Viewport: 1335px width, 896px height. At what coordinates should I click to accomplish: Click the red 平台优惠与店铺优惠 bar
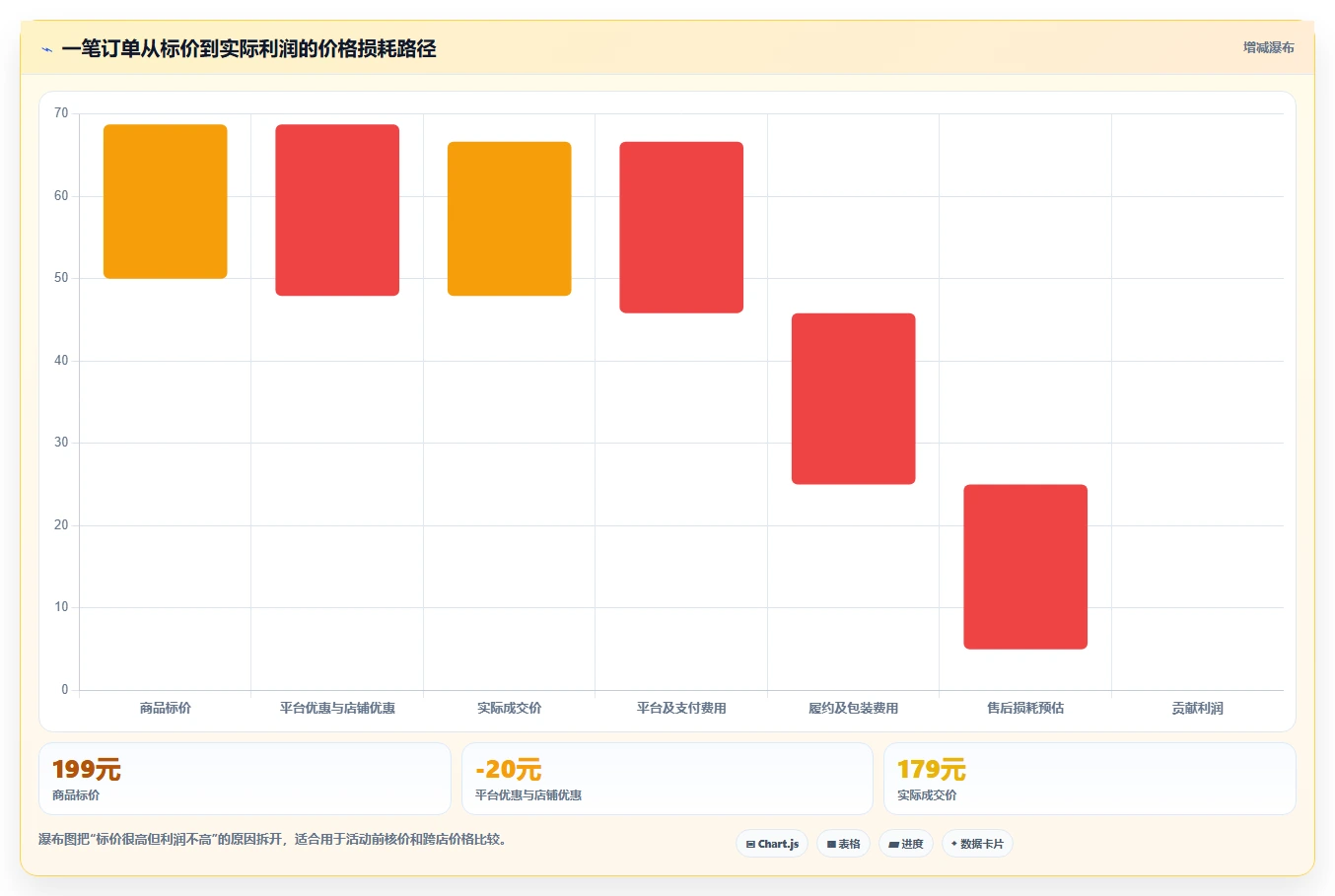337,210
